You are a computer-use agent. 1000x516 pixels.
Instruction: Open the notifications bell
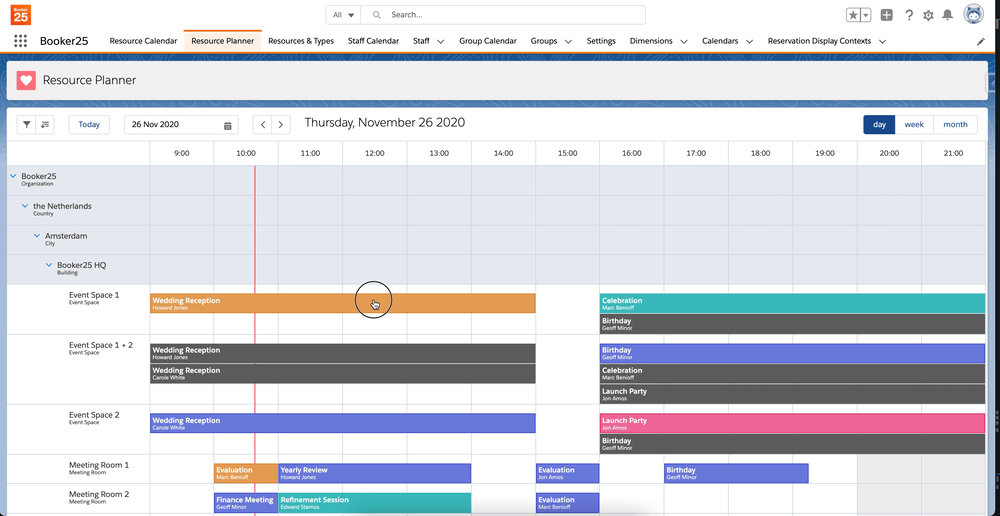[948, 15]
